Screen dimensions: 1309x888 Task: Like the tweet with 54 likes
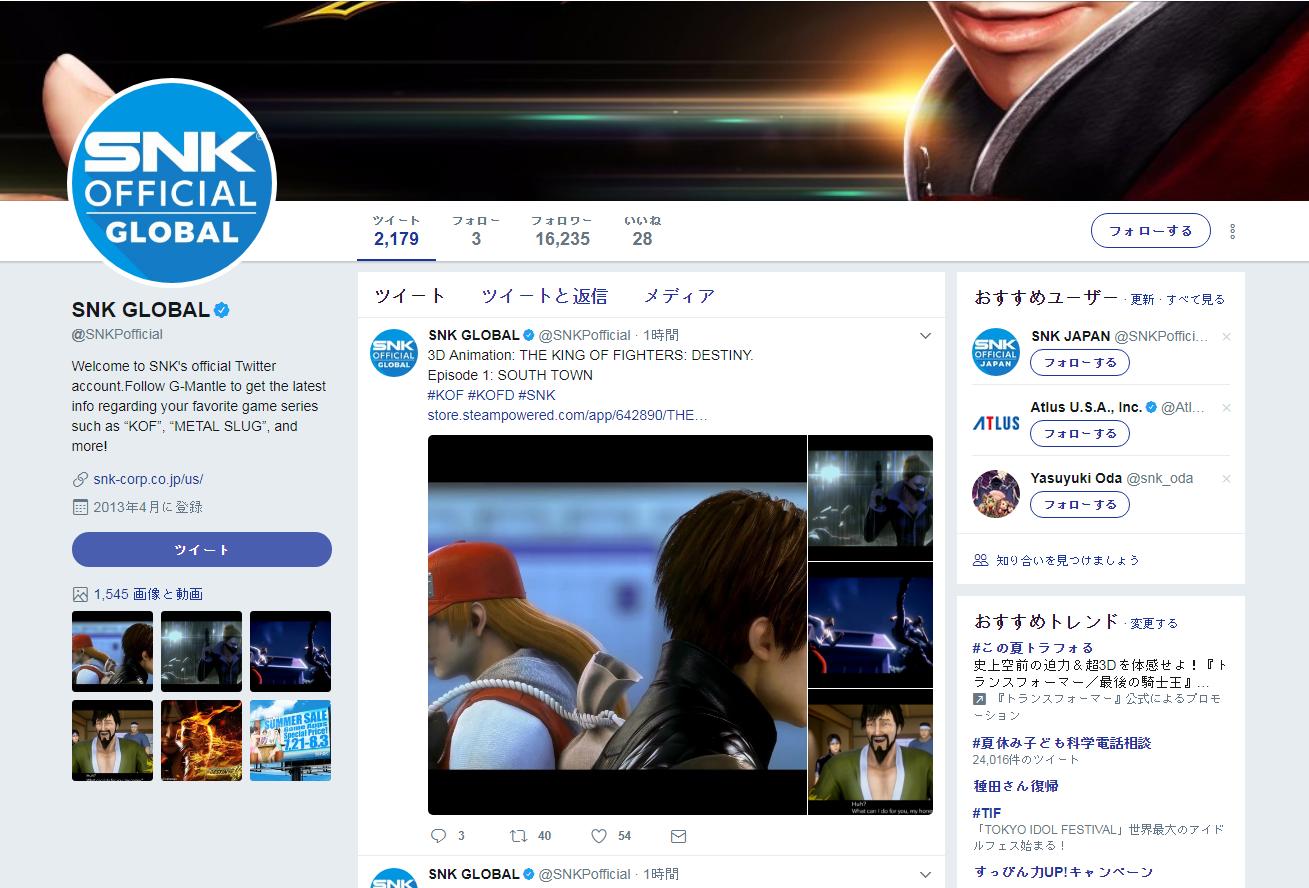(599, 835)
